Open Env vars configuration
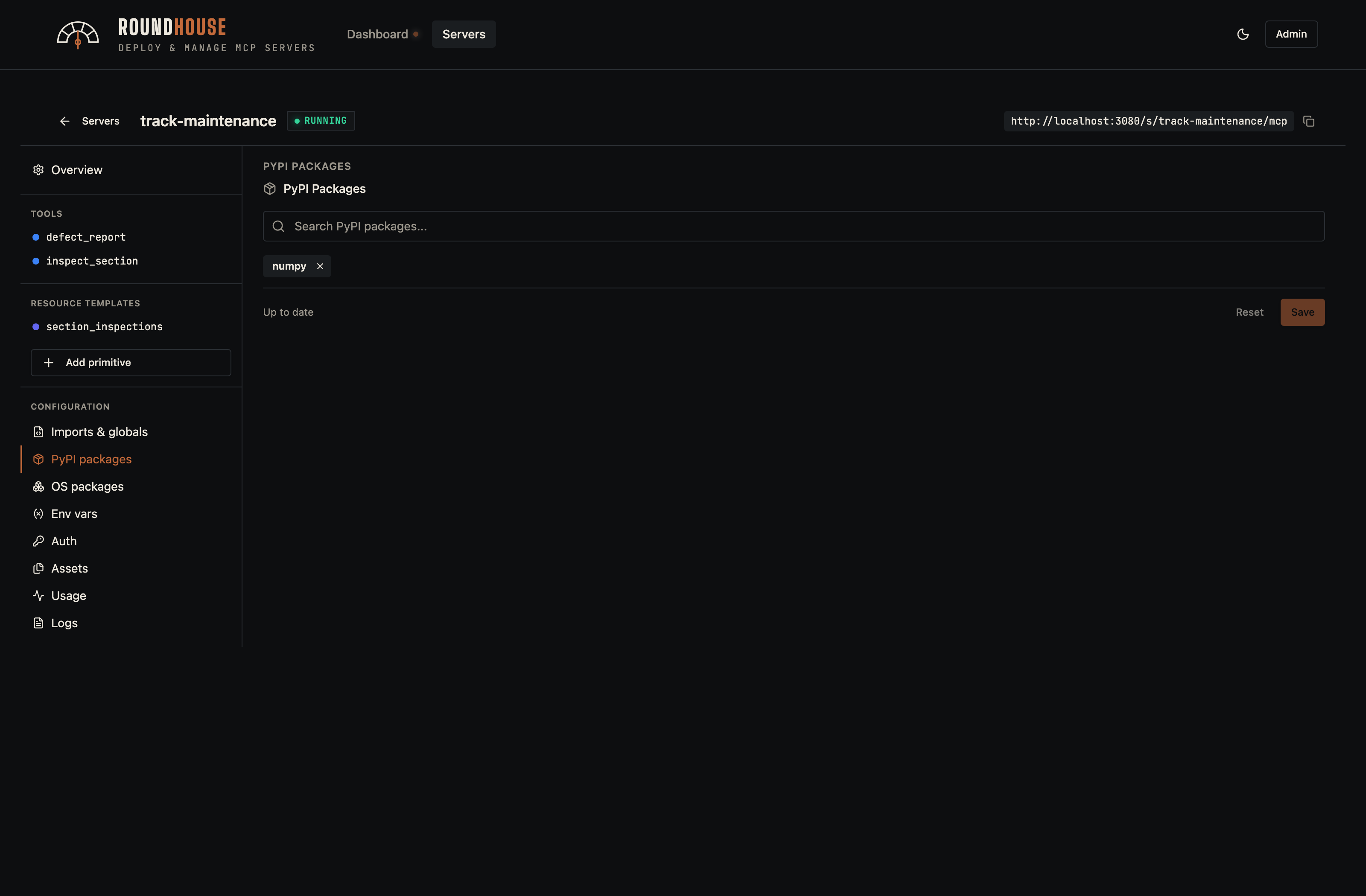 tap(131, 514)
